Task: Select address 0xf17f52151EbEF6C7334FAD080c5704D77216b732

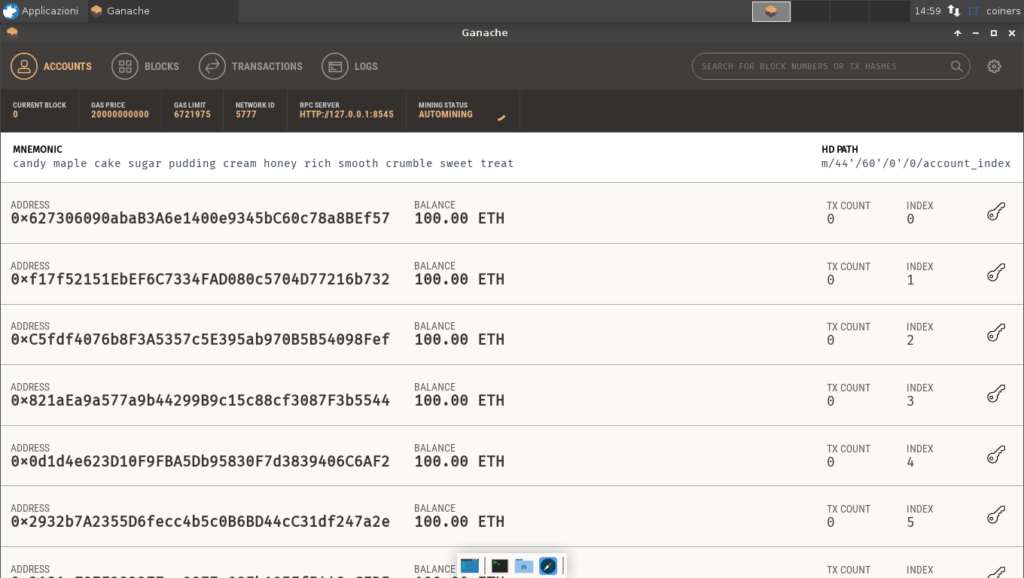Action: 200,280
